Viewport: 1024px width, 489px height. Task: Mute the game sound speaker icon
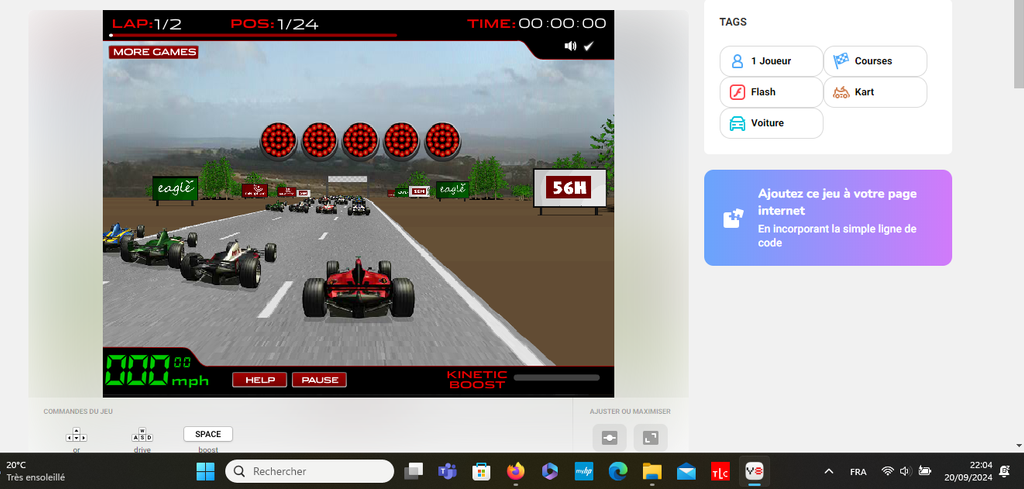coord(570,46)
